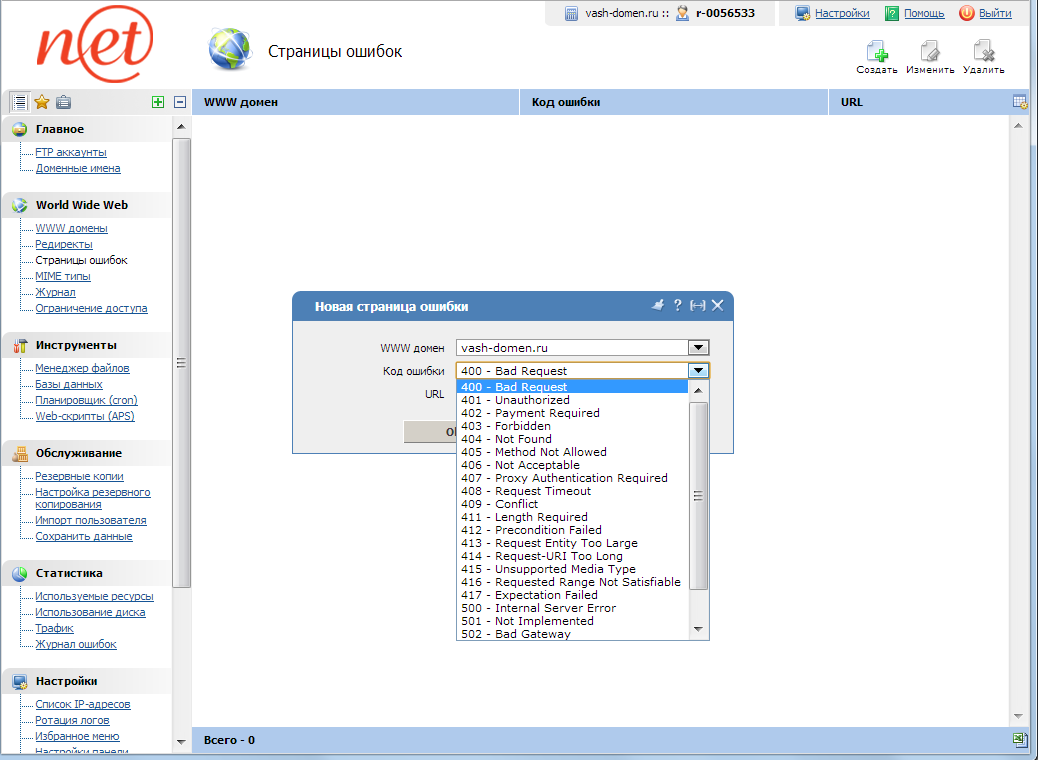
Task: Click the Создать (Create) toolbar icon
Action: 876,52
